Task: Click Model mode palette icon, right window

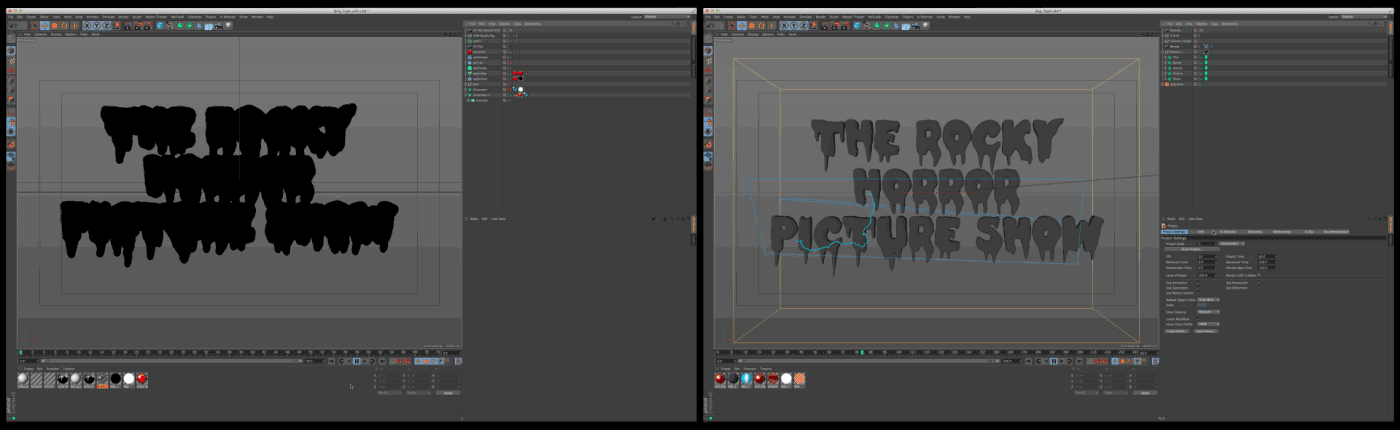Action: (x=708, y=50)
